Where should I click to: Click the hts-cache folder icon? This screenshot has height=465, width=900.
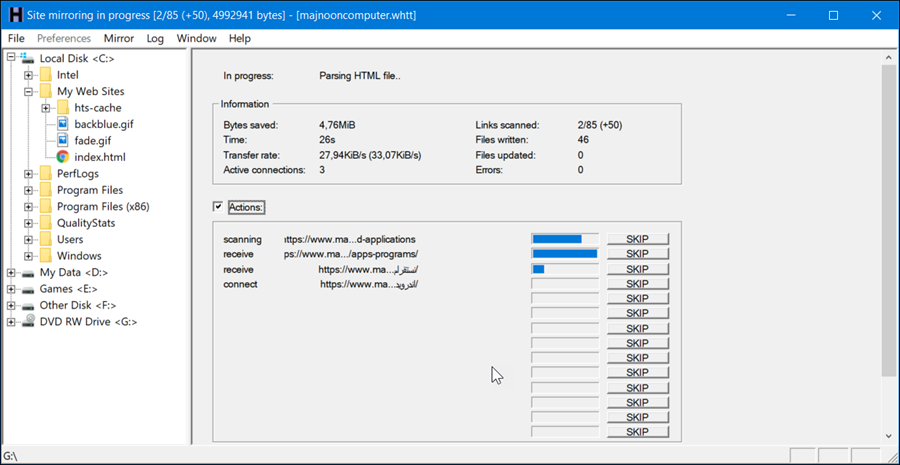click(x=63, y=107)
